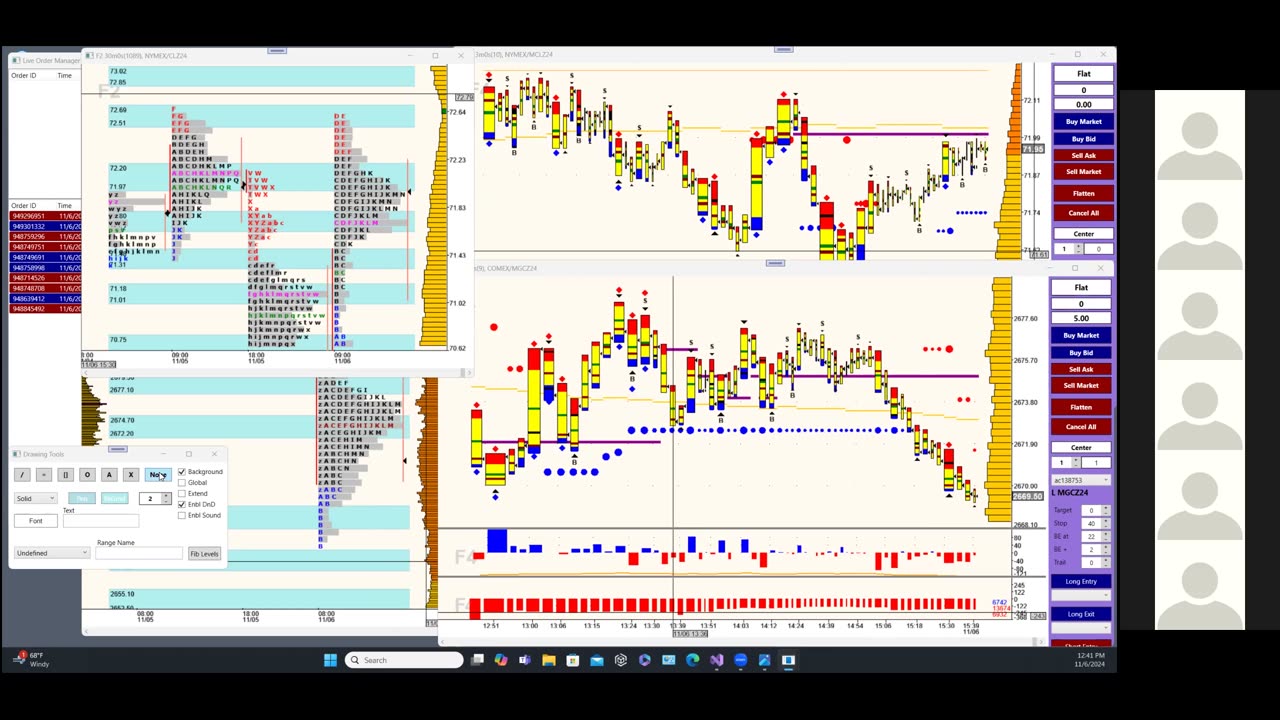Click Sell Market in the lower MGCZ24 panel

tap(1081, 386)
